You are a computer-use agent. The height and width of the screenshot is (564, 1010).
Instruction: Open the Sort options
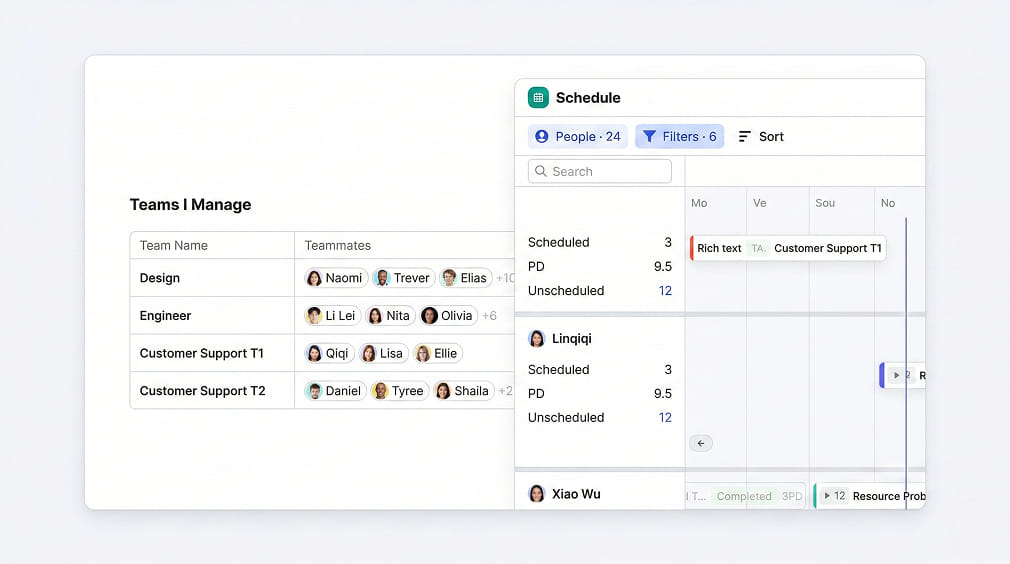point(761,137)
